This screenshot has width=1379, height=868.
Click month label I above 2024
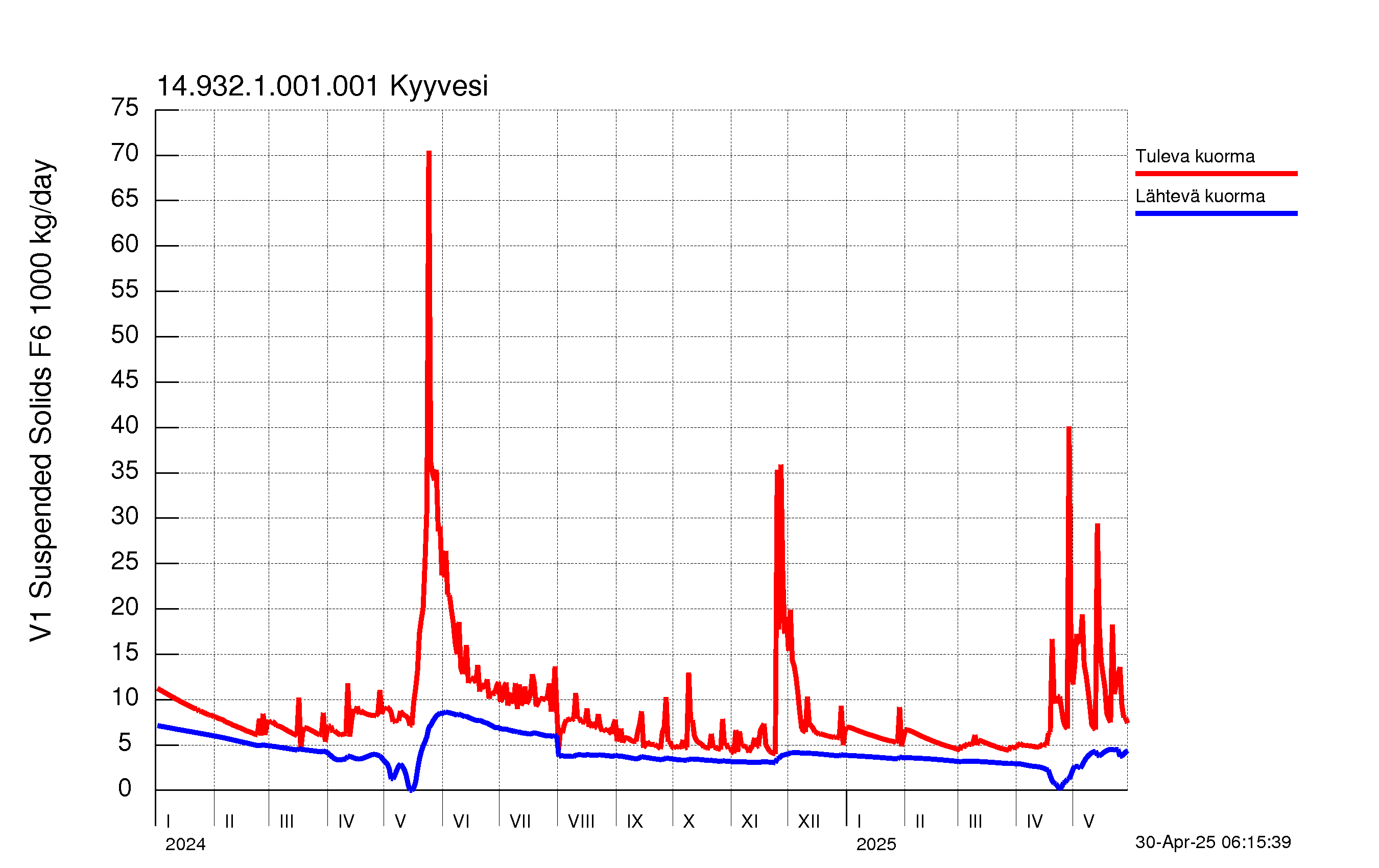169,822
